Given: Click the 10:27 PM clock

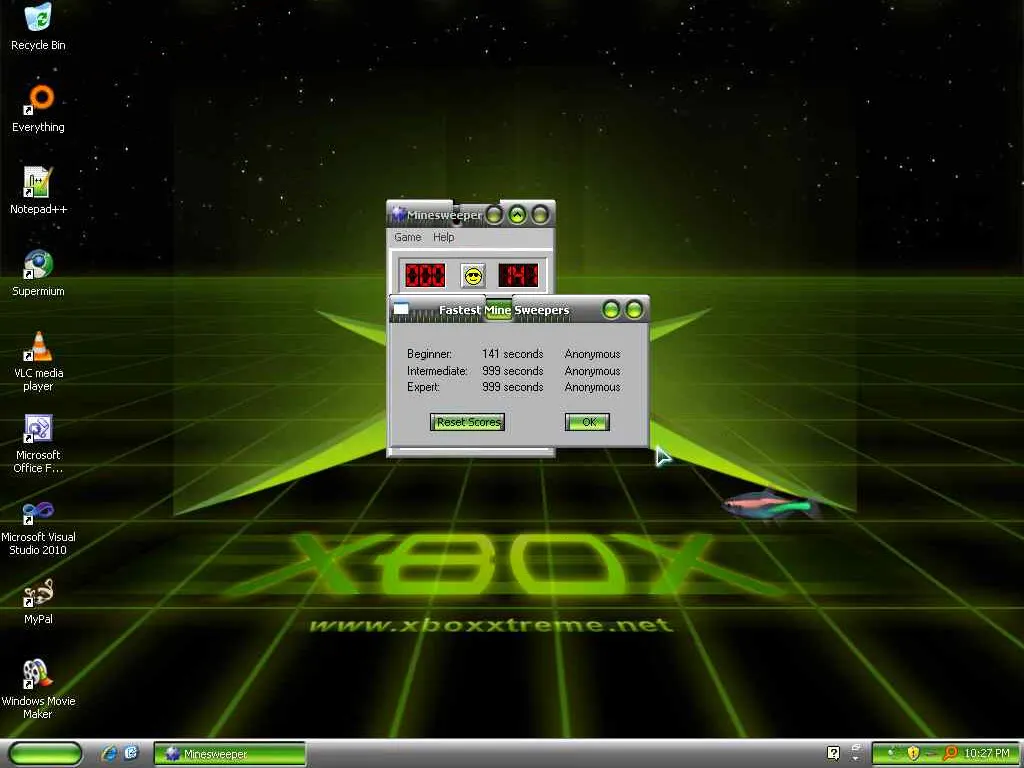Looking at the screenshot, I should [986, 753].
